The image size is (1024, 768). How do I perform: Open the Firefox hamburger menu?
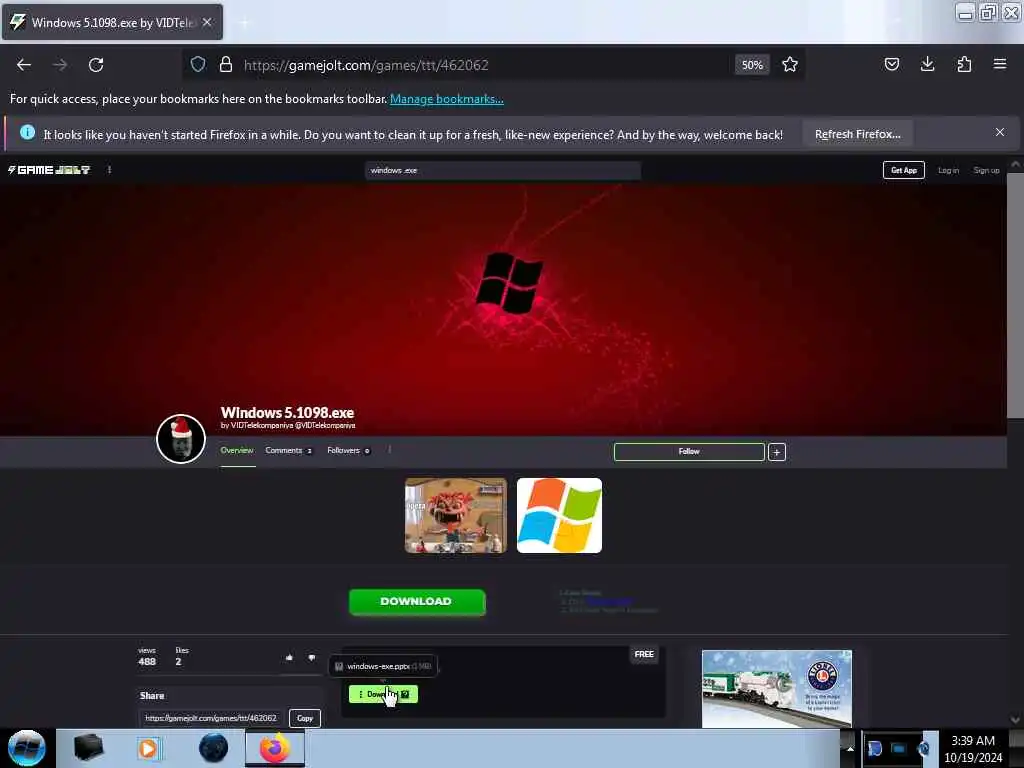[x=1000, y=64]
